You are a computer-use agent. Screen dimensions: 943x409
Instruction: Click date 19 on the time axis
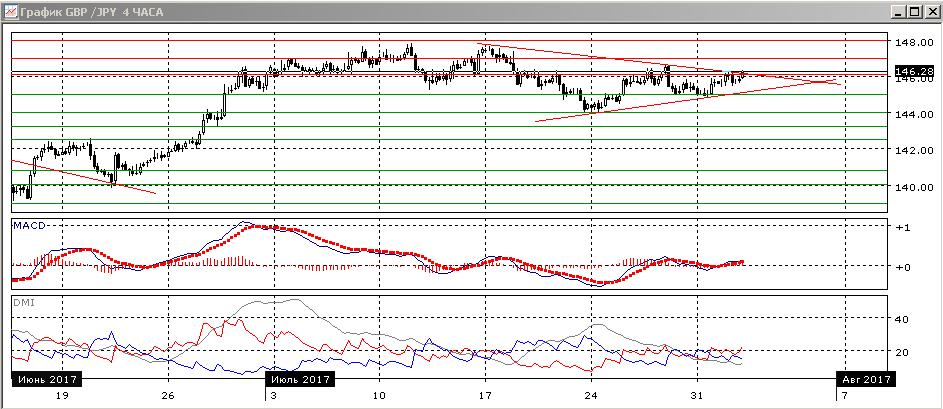pos(62,396)
